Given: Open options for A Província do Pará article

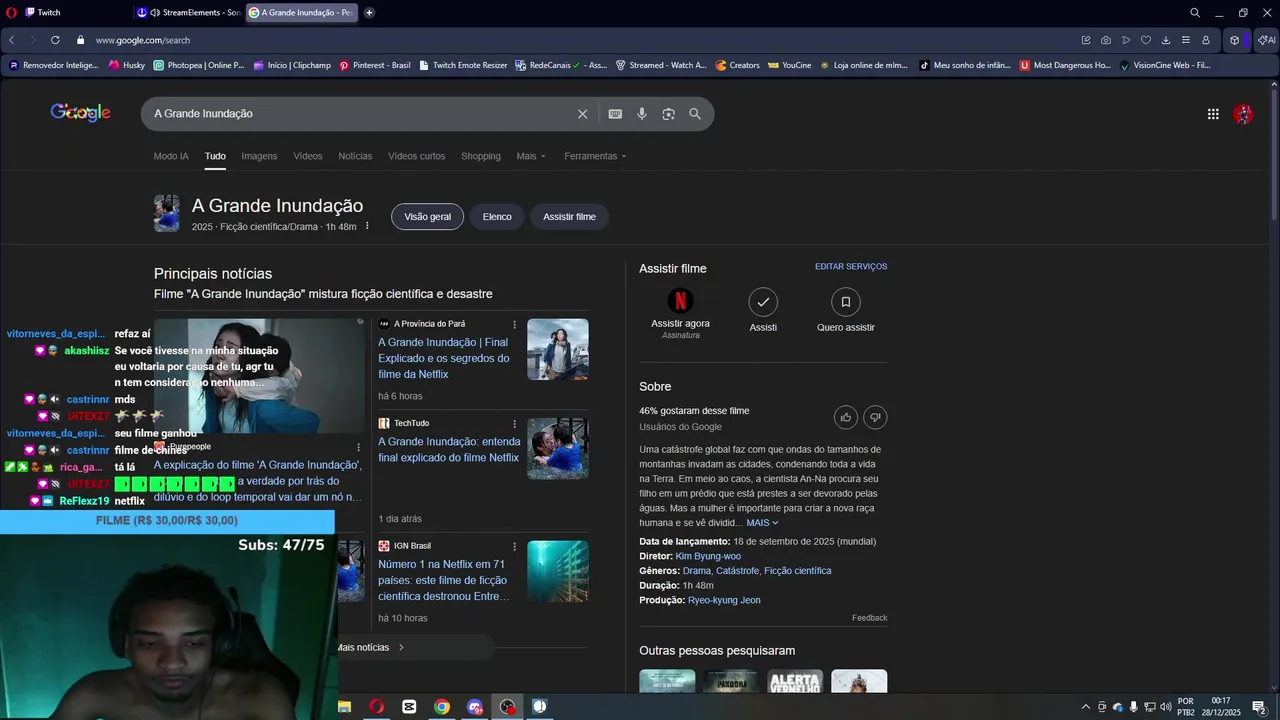Looking at the screenshot, I should tap(515, 324).
